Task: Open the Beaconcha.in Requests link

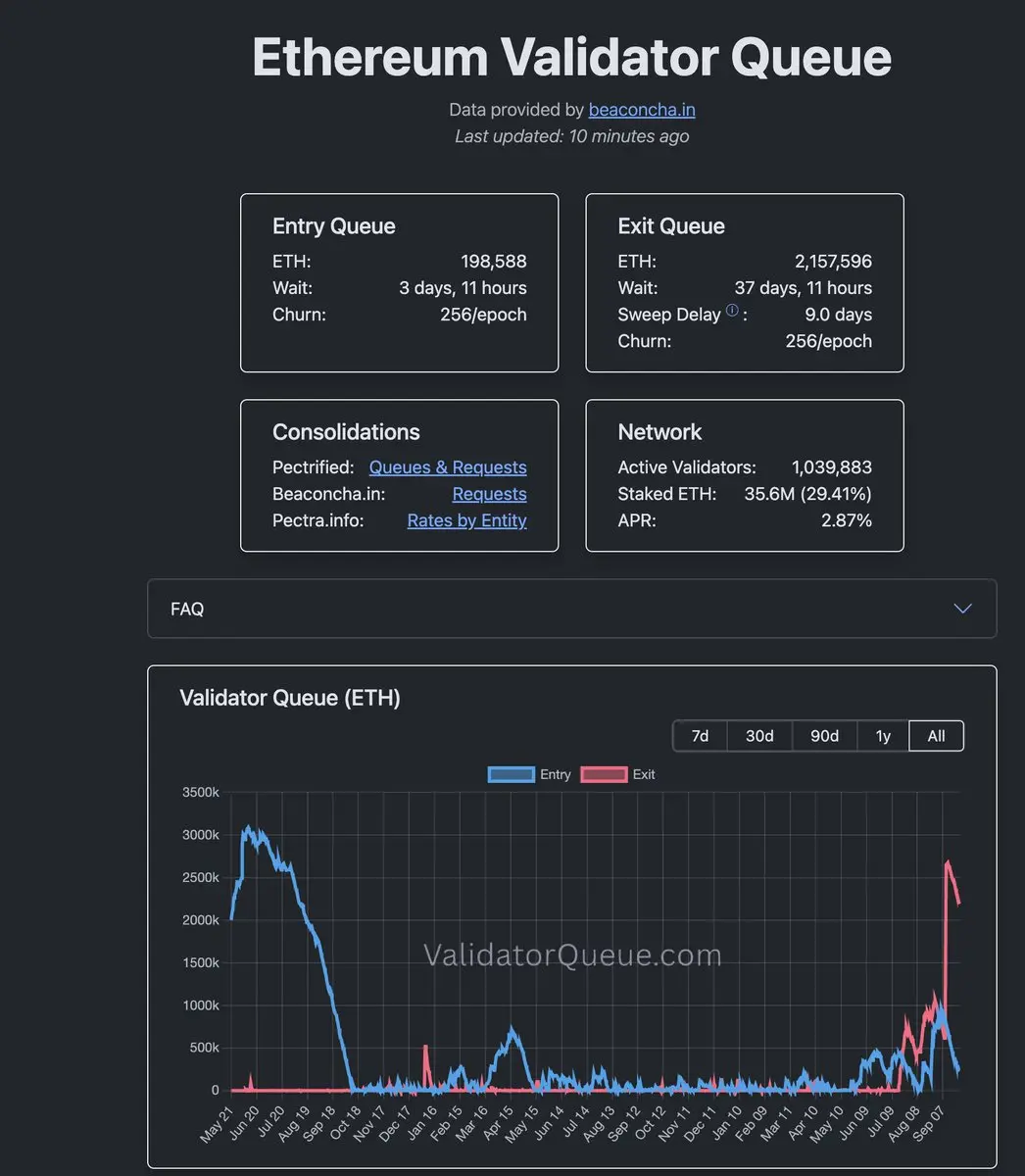Action: tap(489, 494)
